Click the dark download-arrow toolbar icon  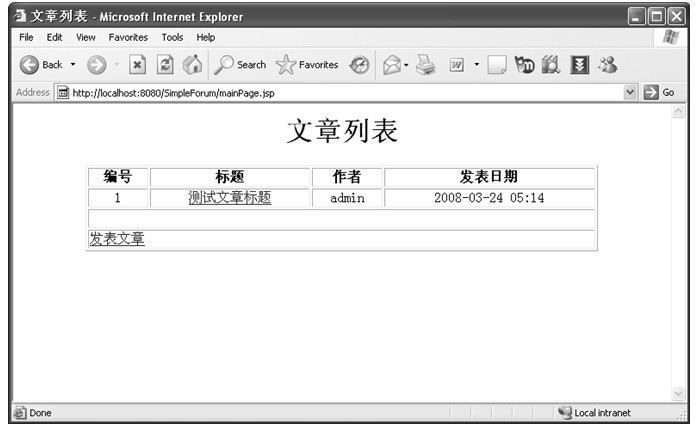point(580,65)
